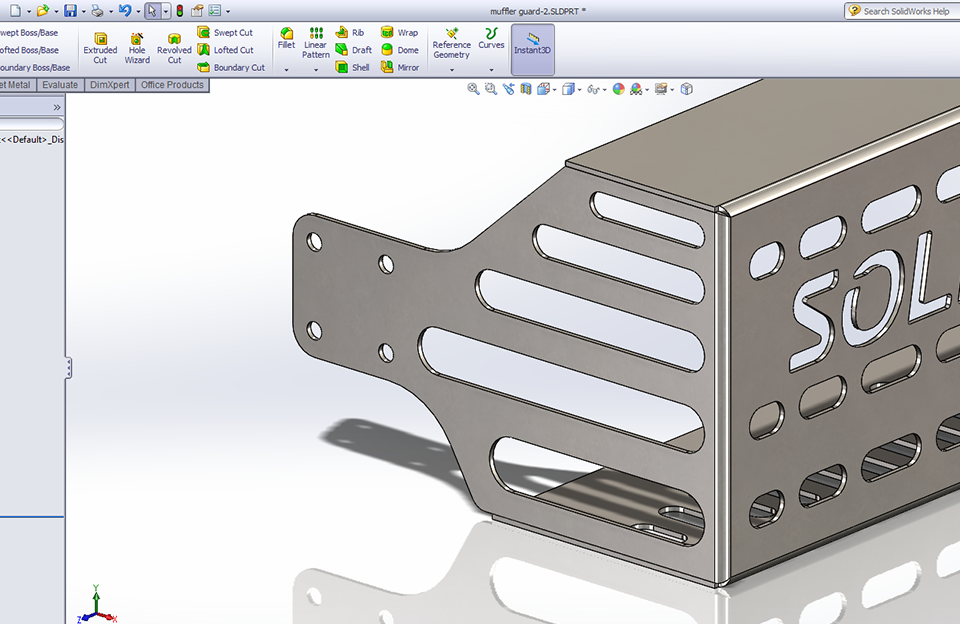Expand the Fillet dropdown arrow

(x=286, y=70)
